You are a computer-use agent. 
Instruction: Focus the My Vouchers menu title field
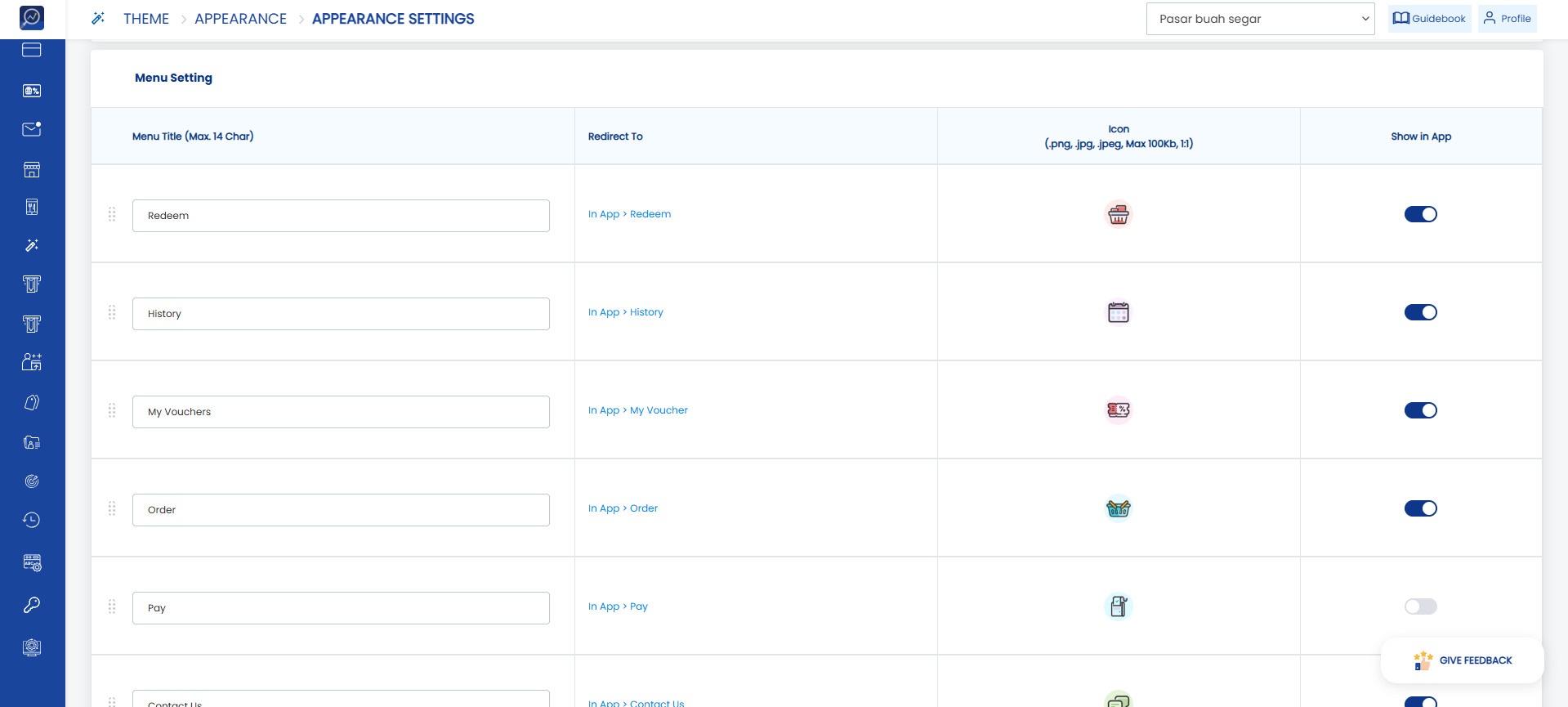[341, 412]
